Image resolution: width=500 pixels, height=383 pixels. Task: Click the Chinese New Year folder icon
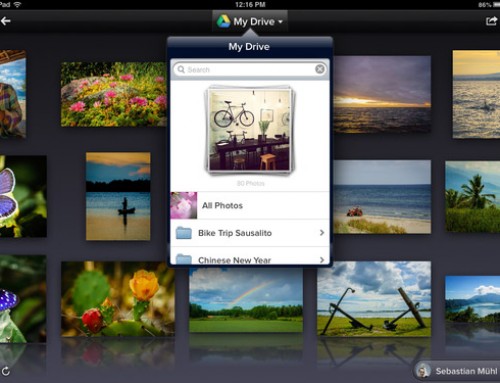click(184, 259)
